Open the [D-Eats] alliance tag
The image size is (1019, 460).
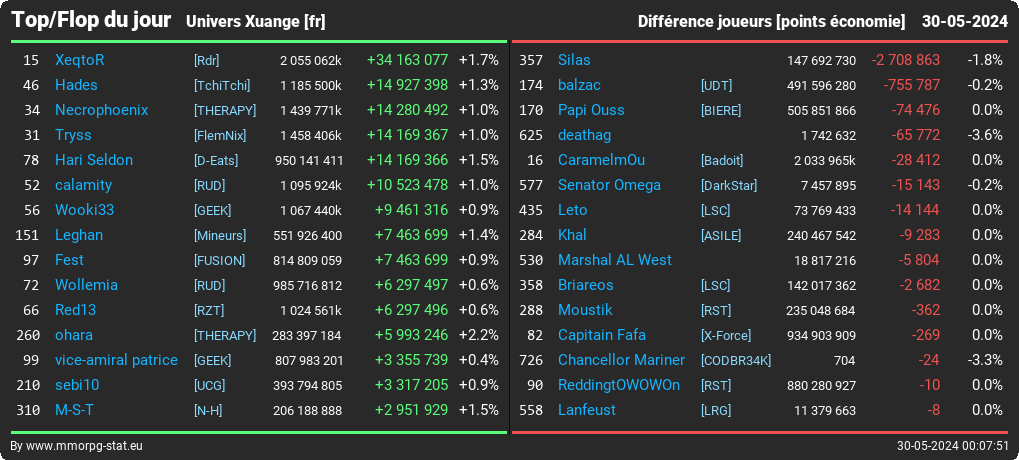tap(216, 160)
